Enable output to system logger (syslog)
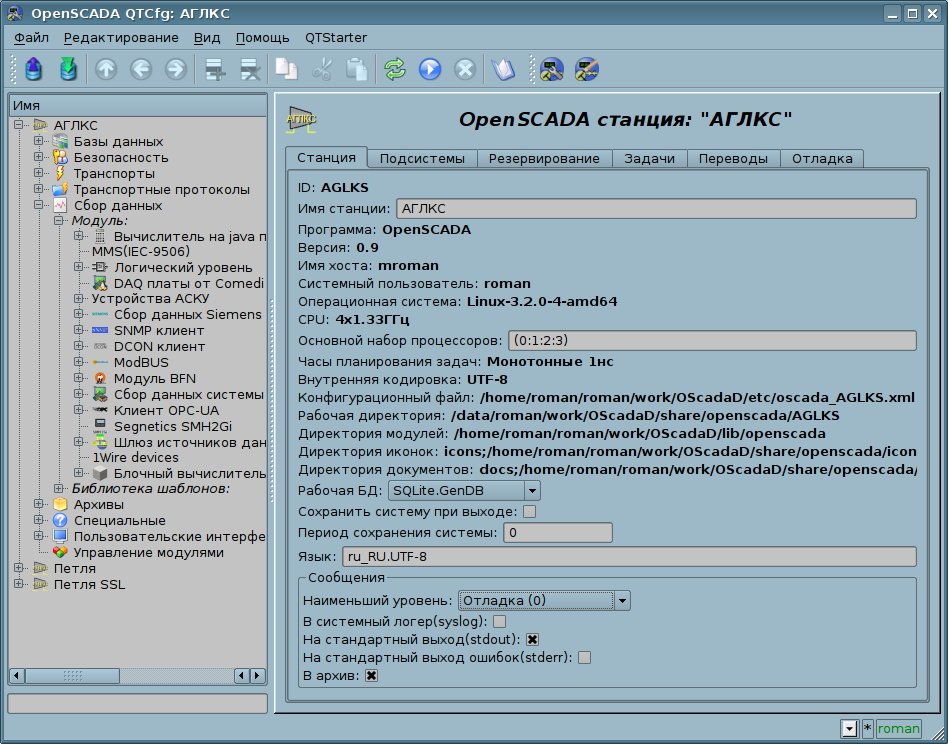948x744 pixels. pos(499,621)
